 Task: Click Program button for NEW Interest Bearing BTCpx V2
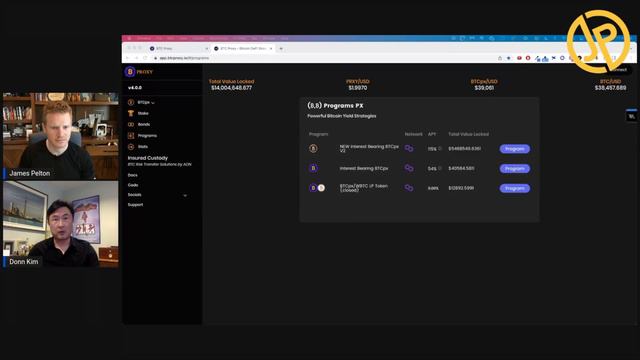click(x=515, y=149)
